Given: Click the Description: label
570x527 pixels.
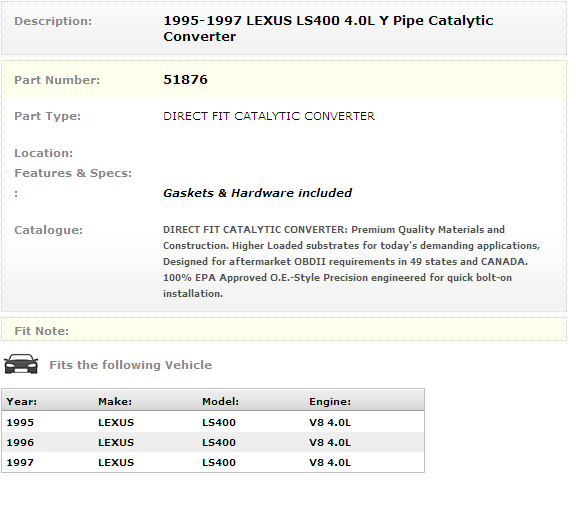Looking at the screenshot, I should point(53,21).
